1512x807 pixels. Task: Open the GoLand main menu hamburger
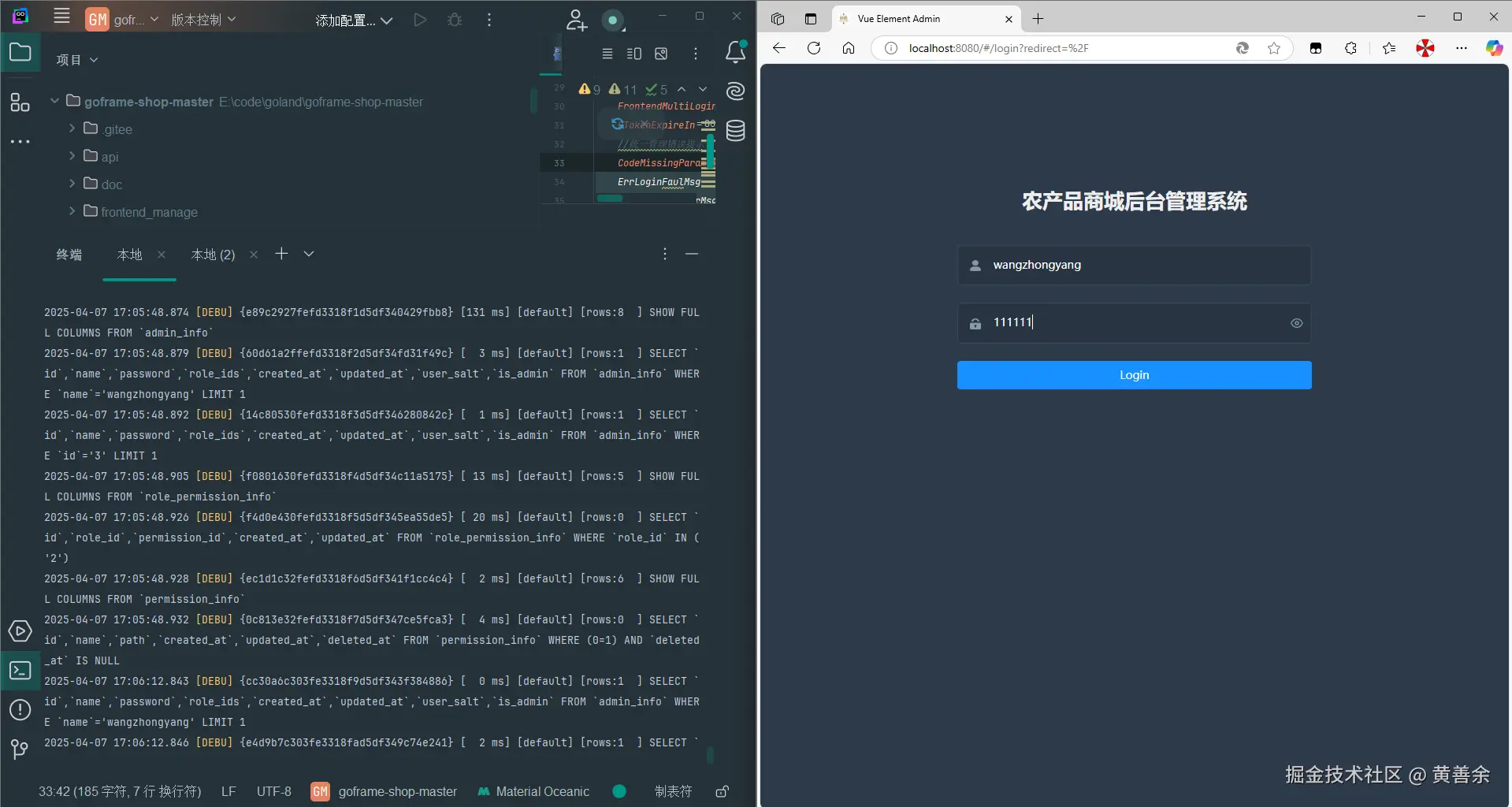[x=61, y=17]
